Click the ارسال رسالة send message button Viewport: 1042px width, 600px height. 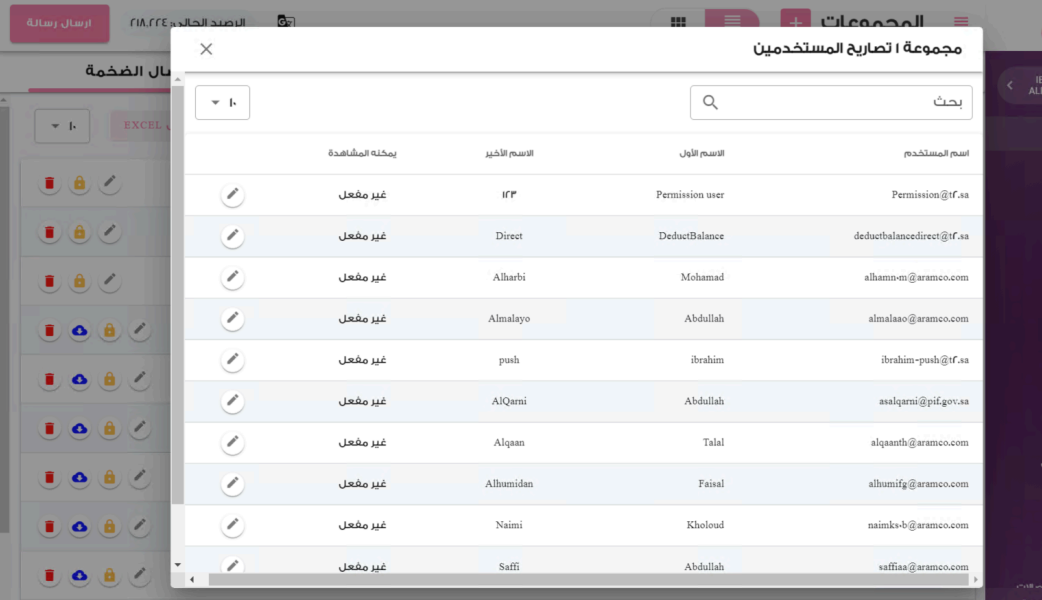point(60,23)
